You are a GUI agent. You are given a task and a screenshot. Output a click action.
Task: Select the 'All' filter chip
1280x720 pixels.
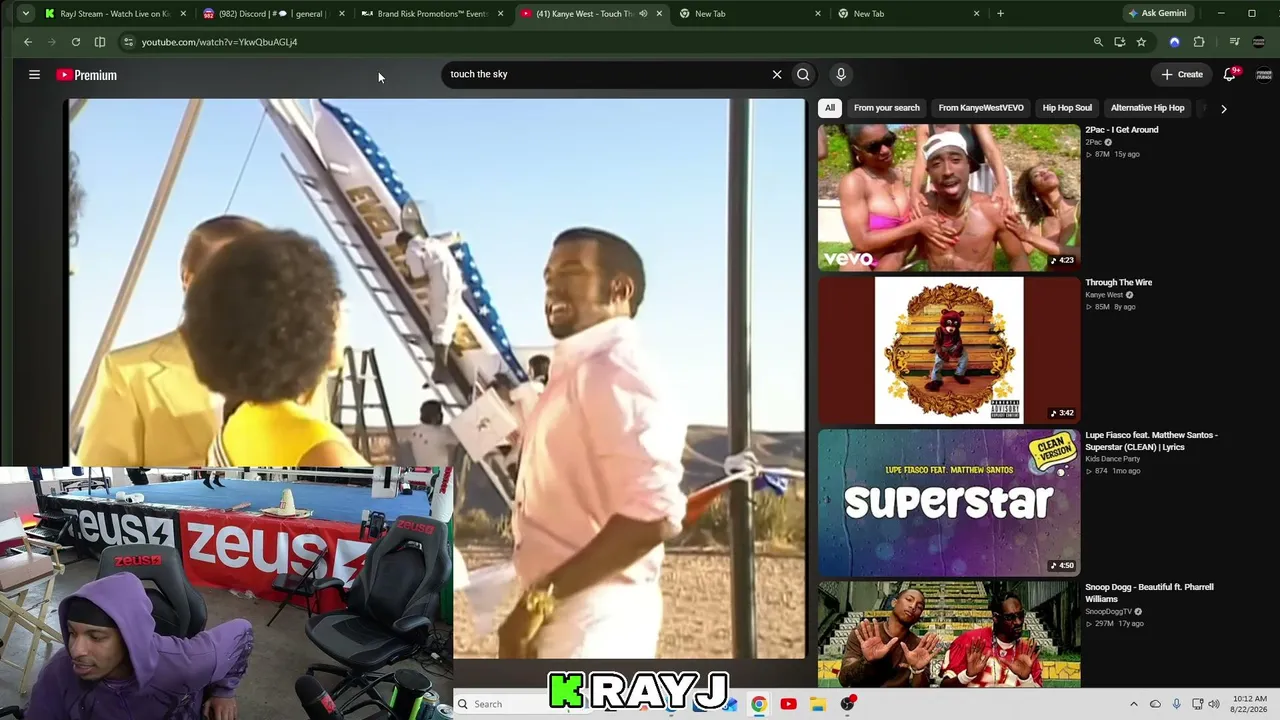(830, 108)
